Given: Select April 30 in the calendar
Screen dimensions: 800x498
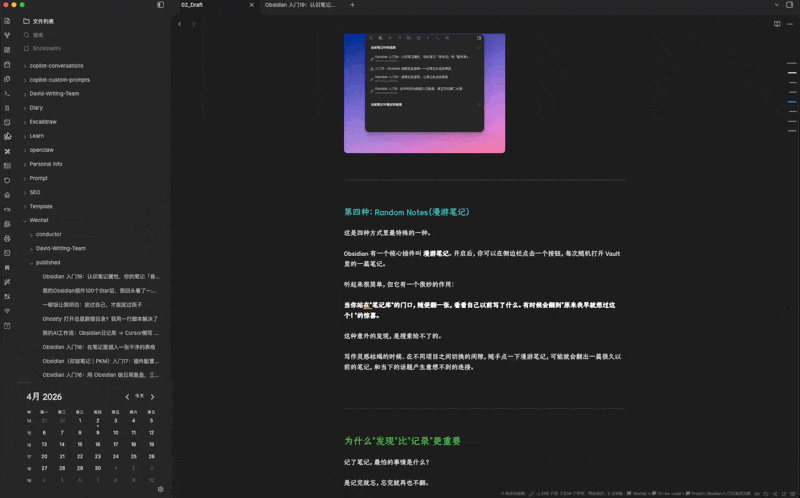Looking at the screenshot, I should tap(97, 468).
